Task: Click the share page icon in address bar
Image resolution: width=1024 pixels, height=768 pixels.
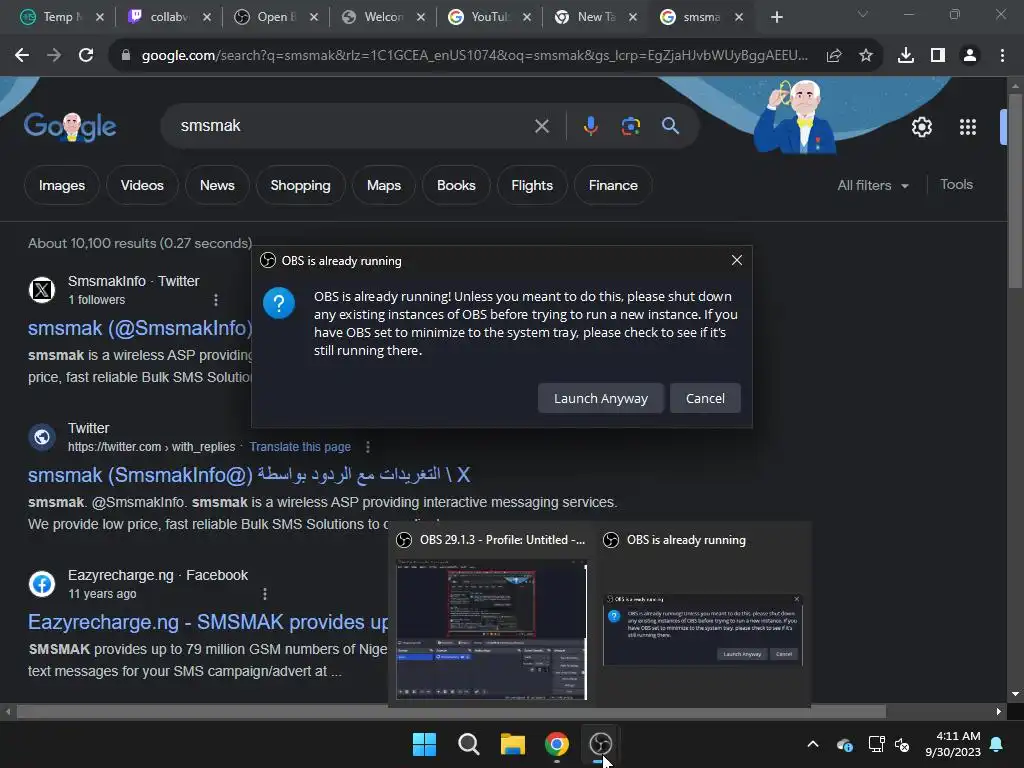Action: 834,56
